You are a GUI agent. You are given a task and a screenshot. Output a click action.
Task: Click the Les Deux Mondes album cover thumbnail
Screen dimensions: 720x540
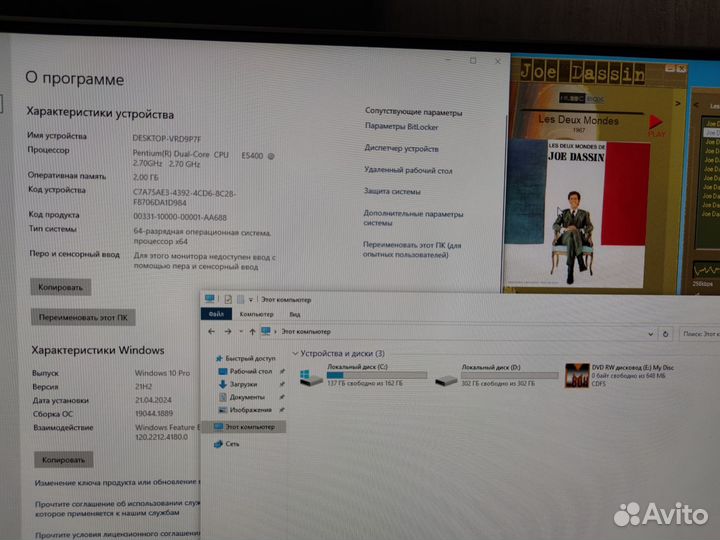click(x=577, y=214)
